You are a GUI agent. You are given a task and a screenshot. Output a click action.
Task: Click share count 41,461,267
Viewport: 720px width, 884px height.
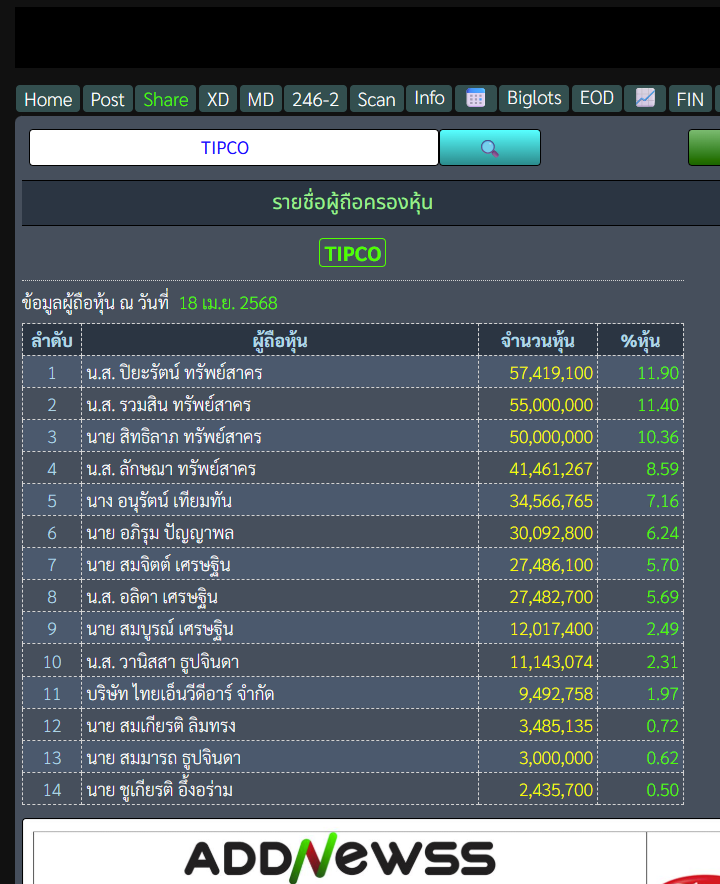551,469
